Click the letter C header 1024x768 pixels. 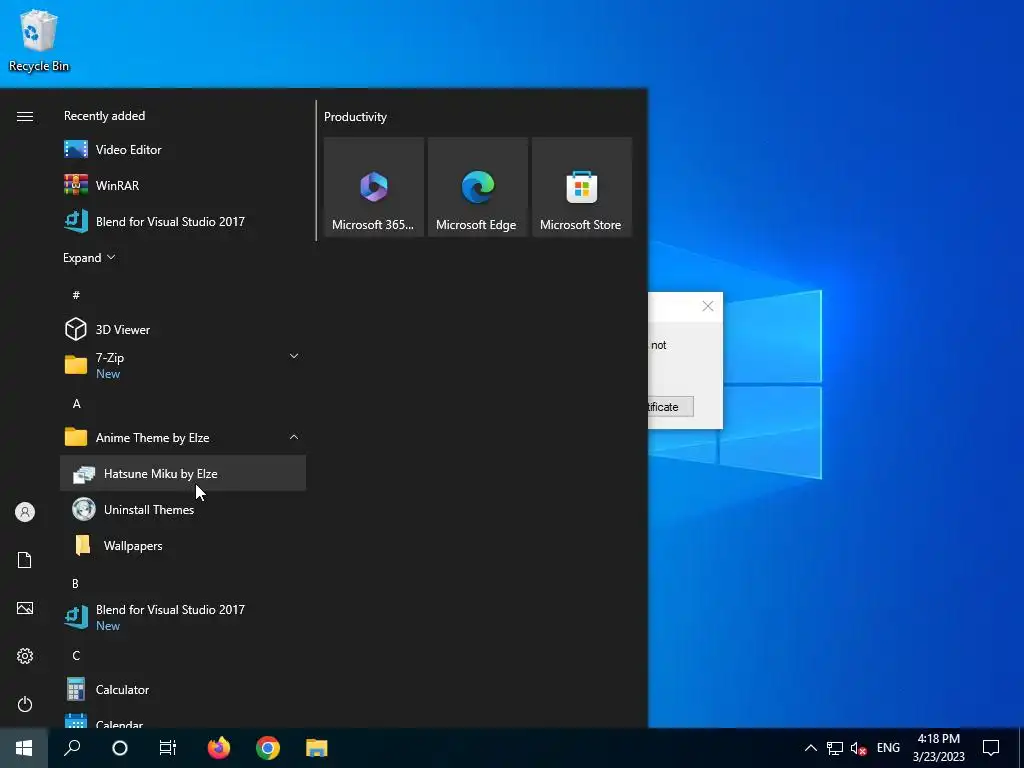point(76,656)
